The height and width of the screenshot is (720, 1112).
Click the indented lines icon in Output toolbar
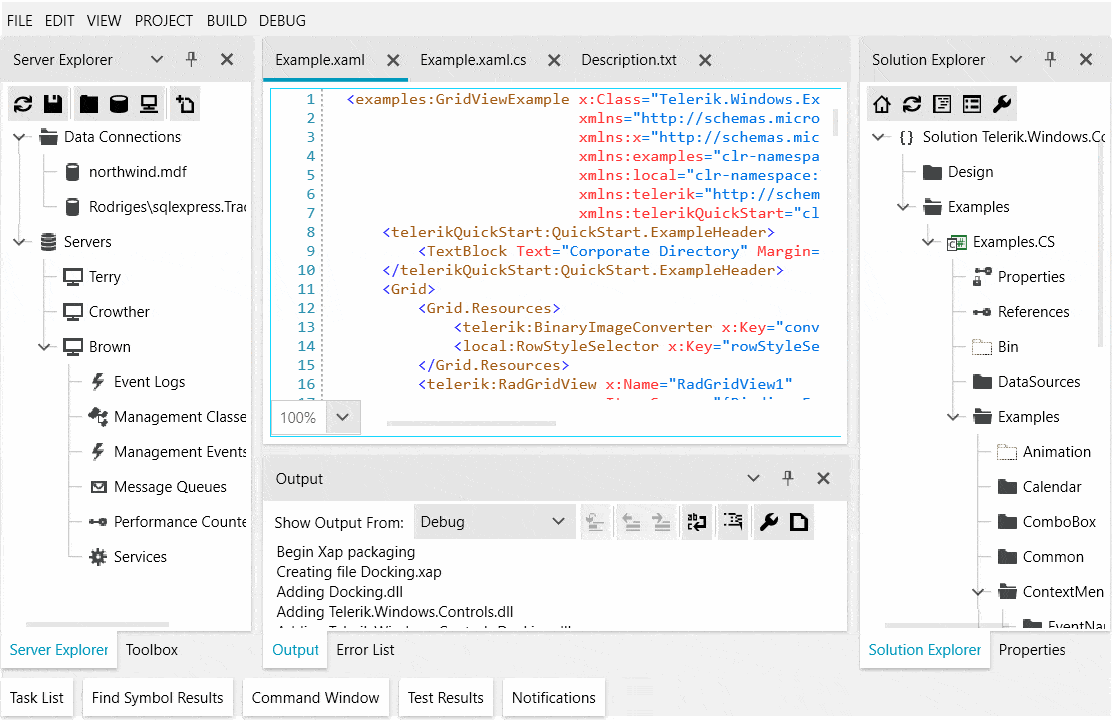(733, 522)
